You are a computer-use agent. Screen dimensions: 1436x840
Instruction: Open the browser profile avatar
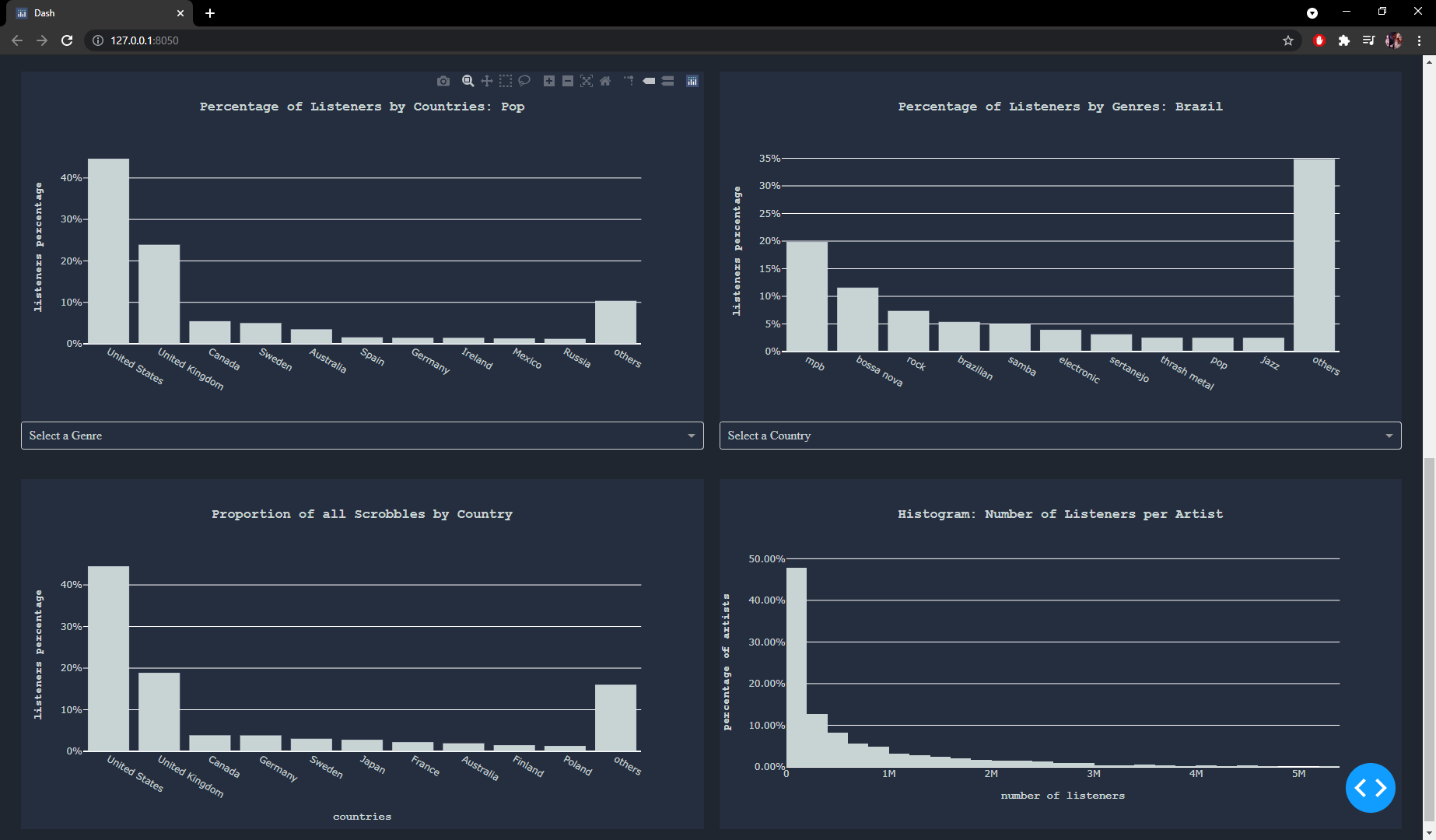coord(1394,40)
